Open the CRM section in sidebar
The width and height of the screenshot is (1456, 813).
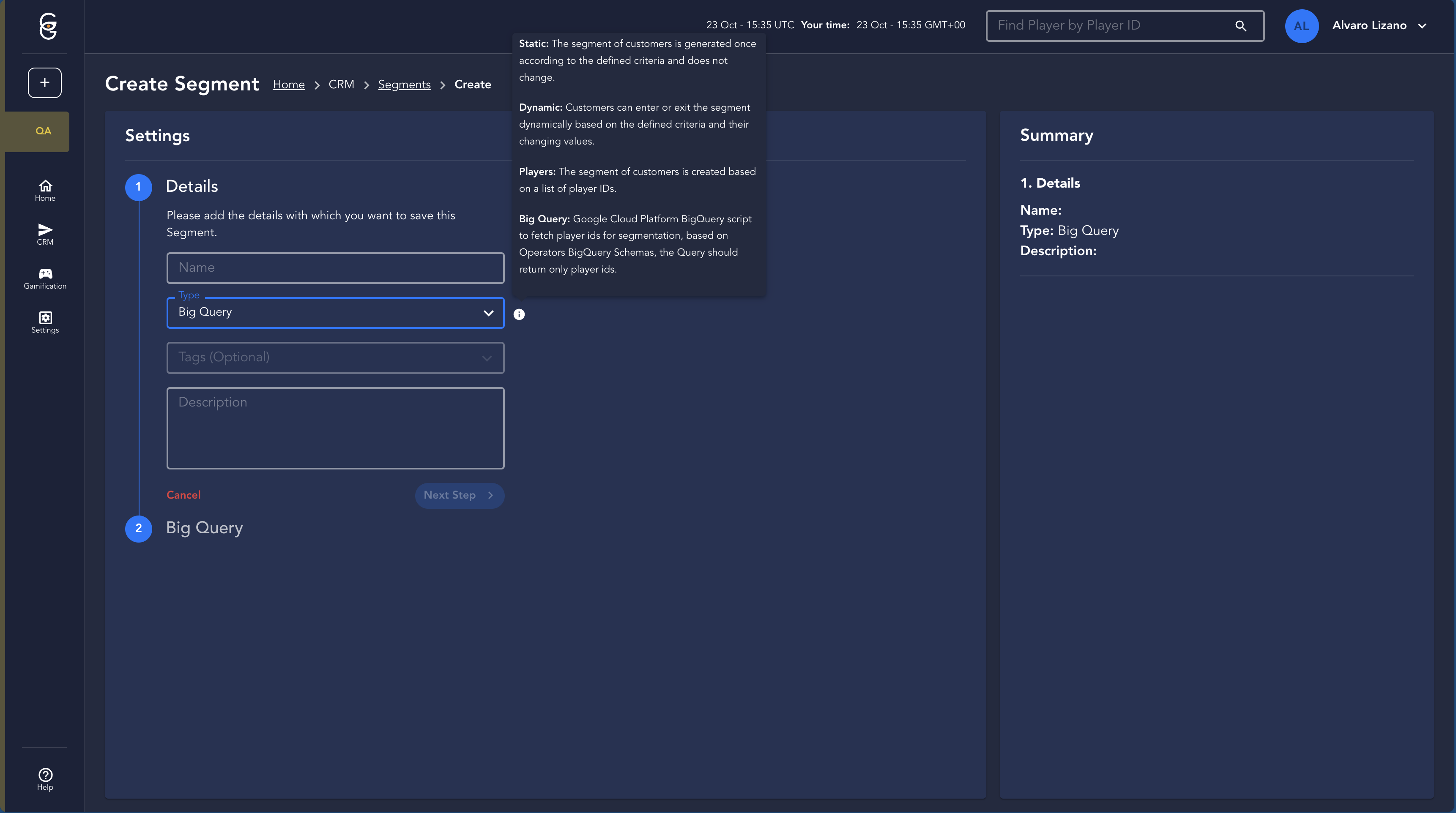(x=45, y=234)
